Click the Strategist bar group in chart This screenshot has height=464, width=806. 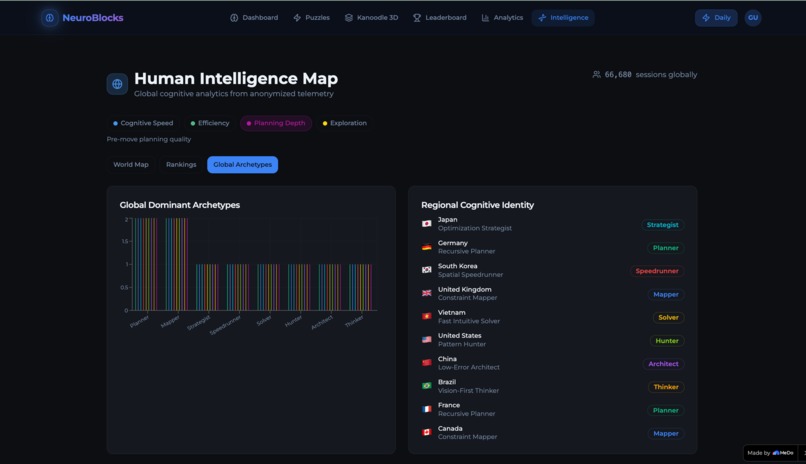pyautogui.click(x=207, y=287)
